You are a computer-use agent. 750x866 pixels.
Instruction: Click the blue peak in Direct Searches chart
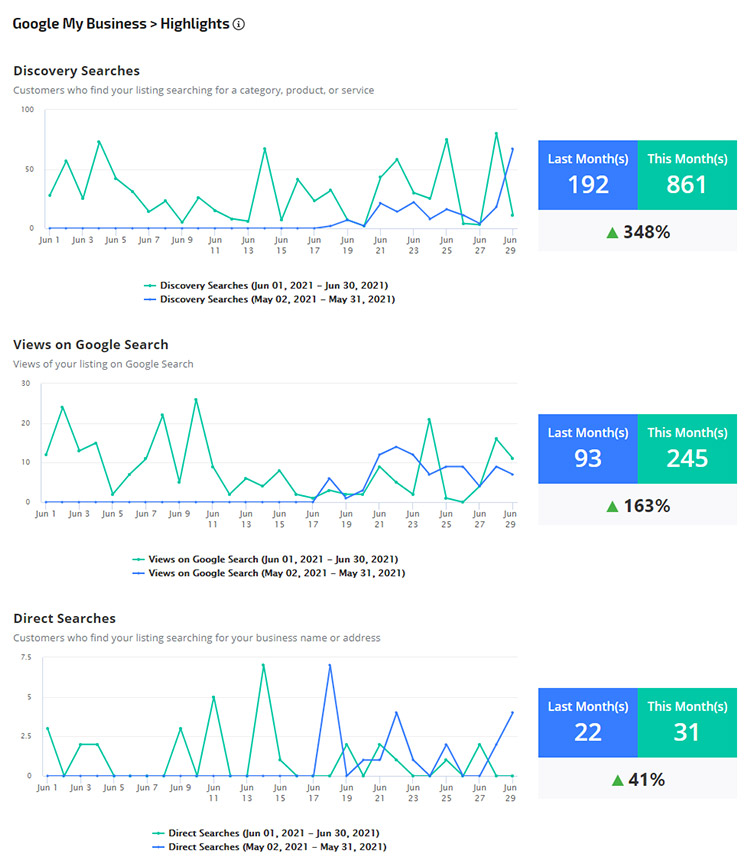(x=329, y=665)
